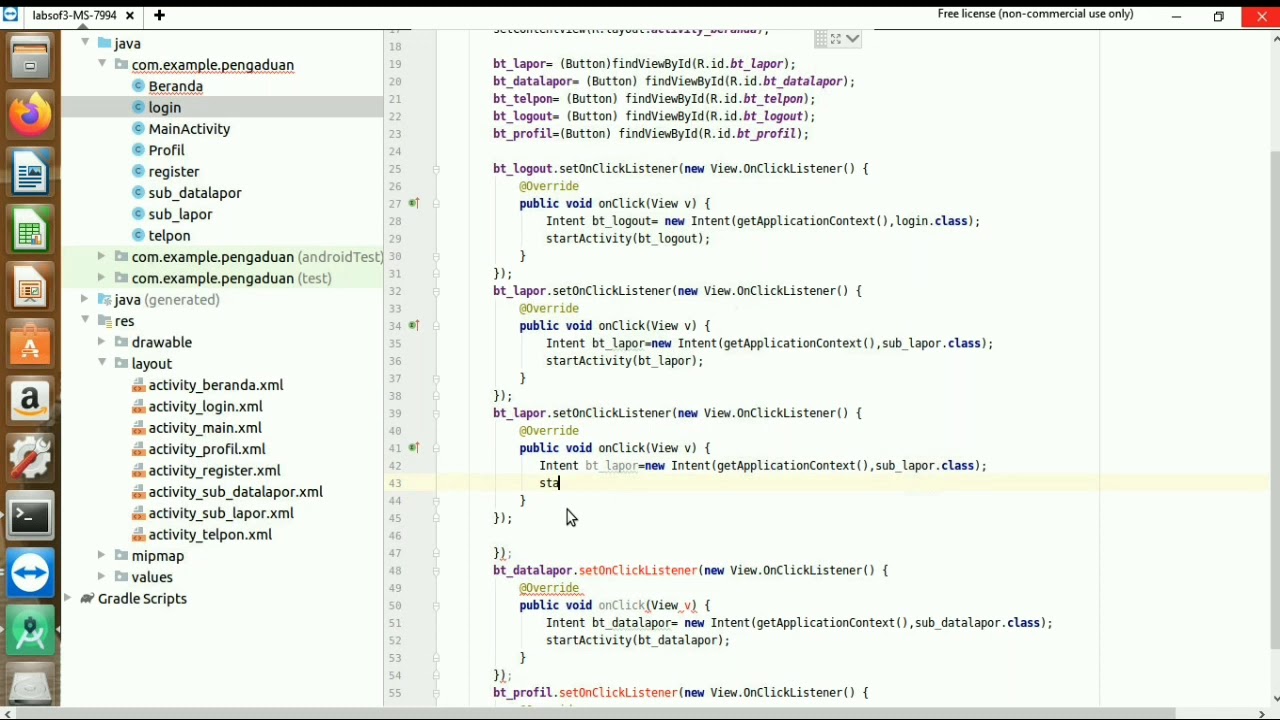Open TeamViewer from the dock
The height and width of the screenshot is (720, 1280).
click(30, 574)
